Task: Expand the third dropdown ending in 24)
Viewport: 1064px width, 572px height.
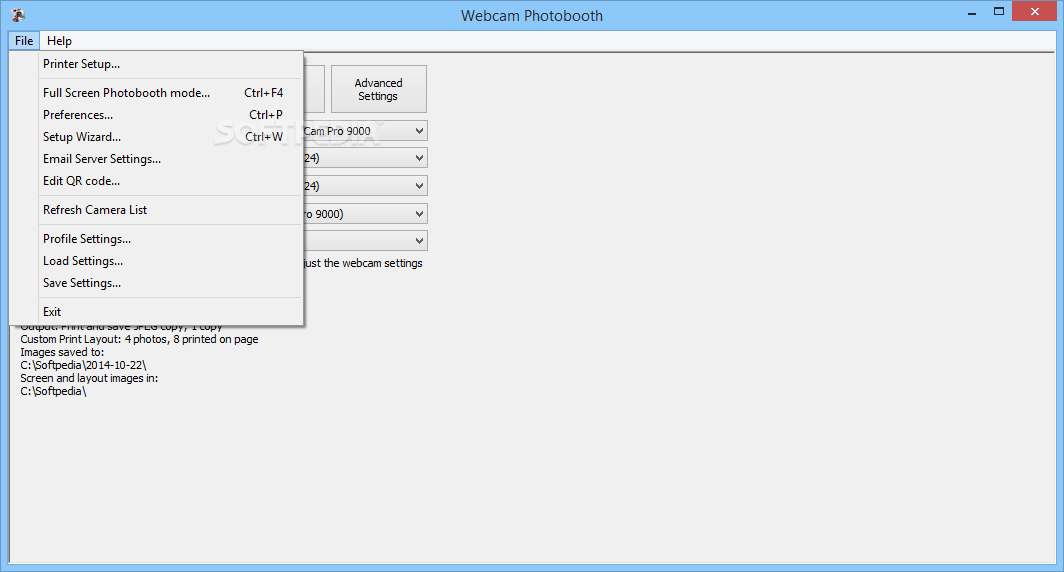Action: pyautogui.click(x=419, y=186)
